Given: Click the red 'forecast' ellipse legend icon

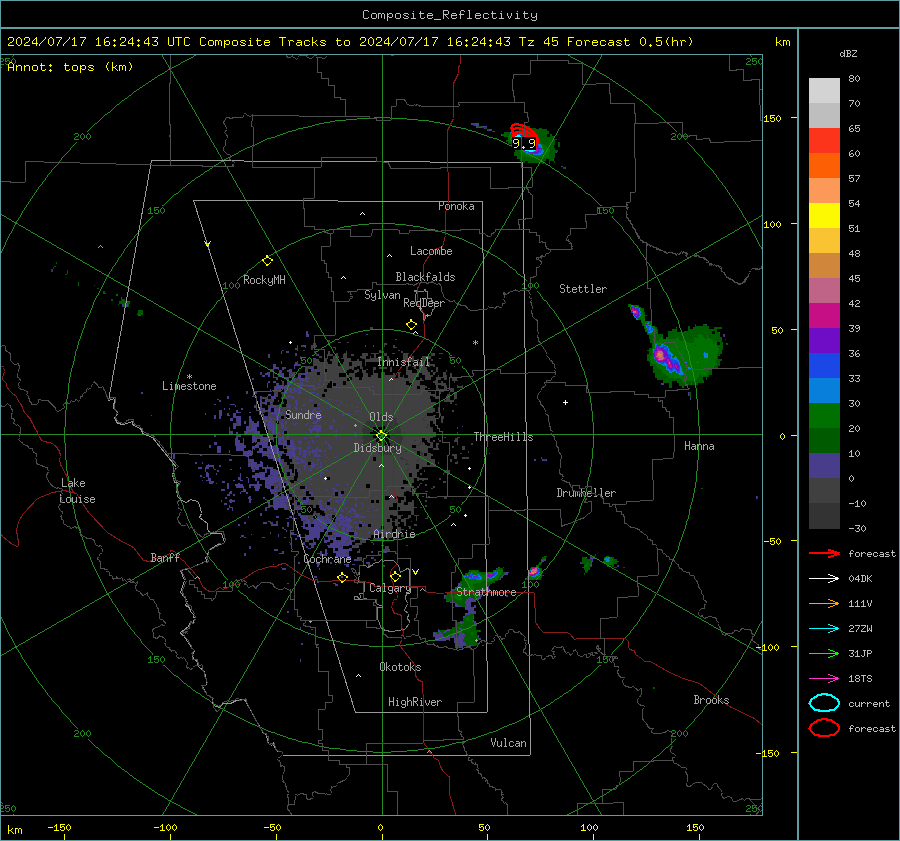Looking at the screenshot, I should click(824, 728).
